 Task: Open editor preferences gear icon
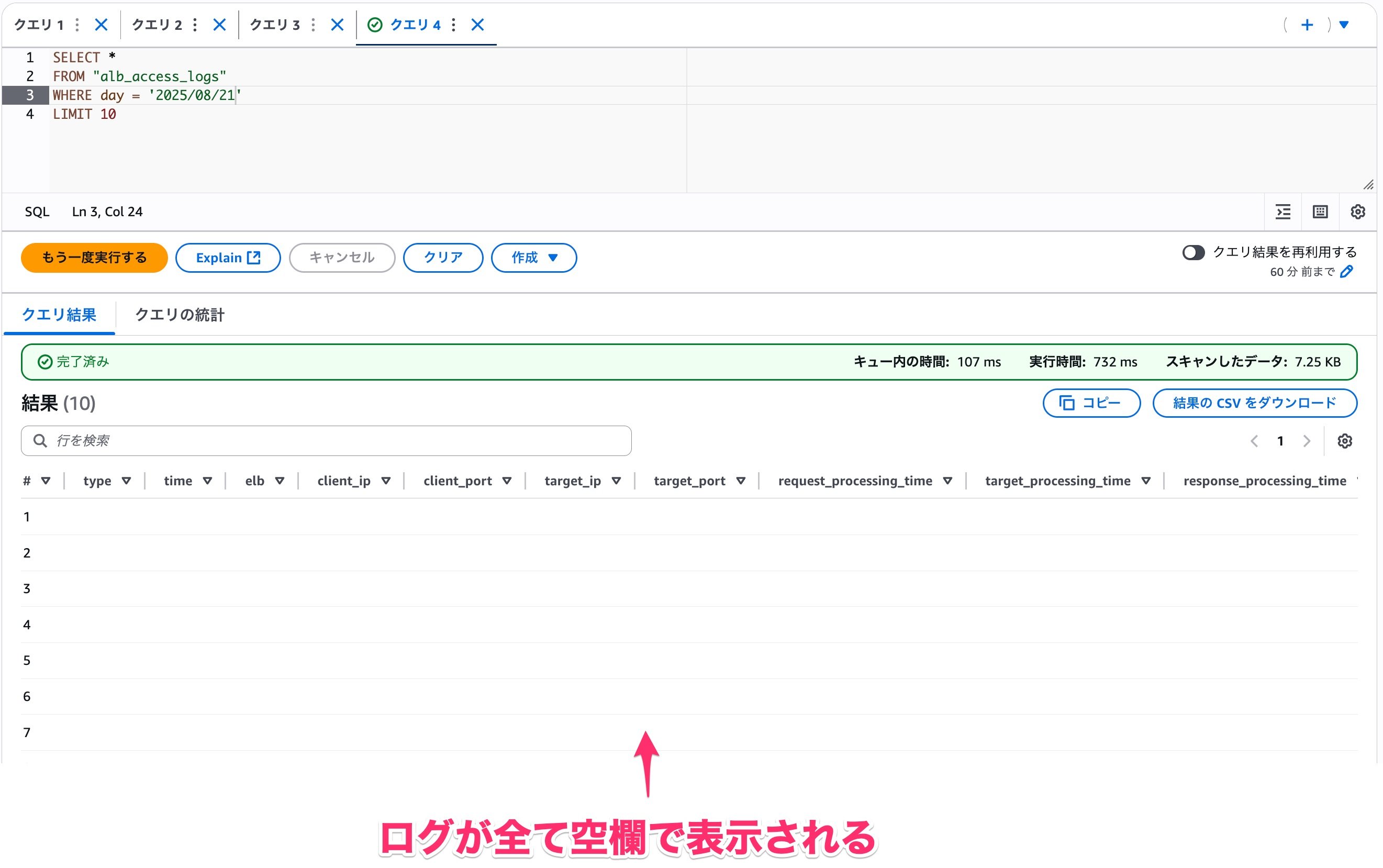[1358, 212]
